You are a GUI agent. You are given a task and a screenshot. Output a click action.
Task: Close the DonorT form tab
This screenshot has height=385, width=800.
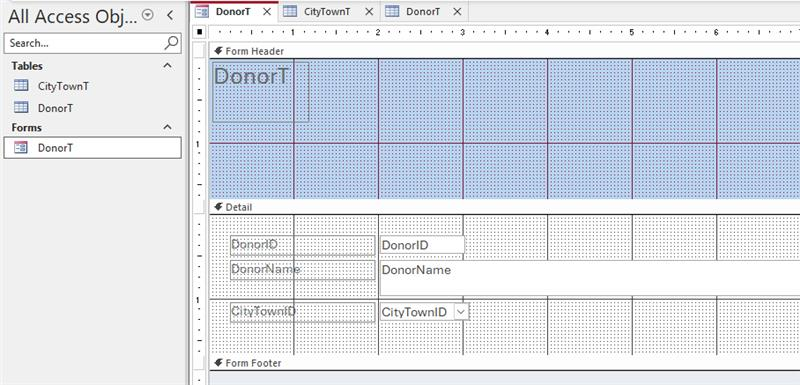tap(267, 12)
